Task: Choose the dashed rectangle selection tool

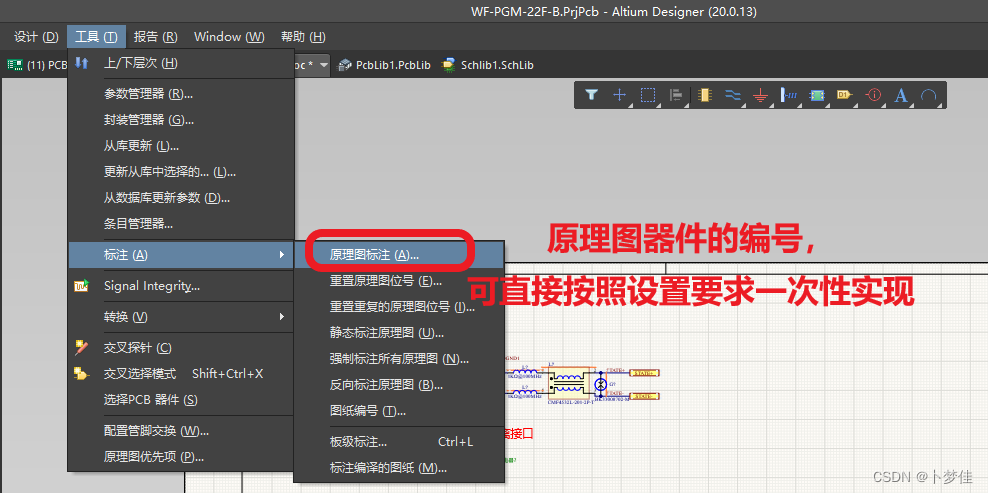Action: pos(648,95)
